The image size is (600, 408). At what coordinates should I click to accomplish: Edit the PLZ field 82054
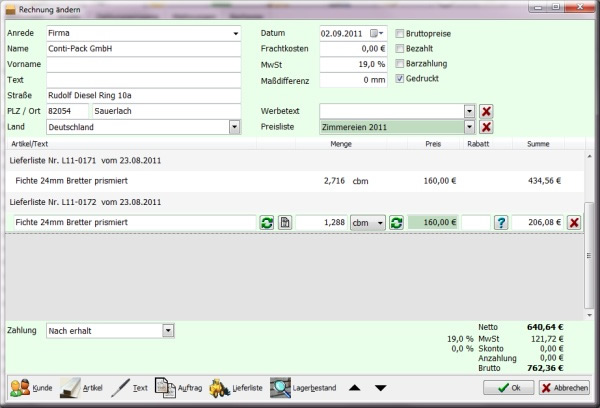[67, 111]
